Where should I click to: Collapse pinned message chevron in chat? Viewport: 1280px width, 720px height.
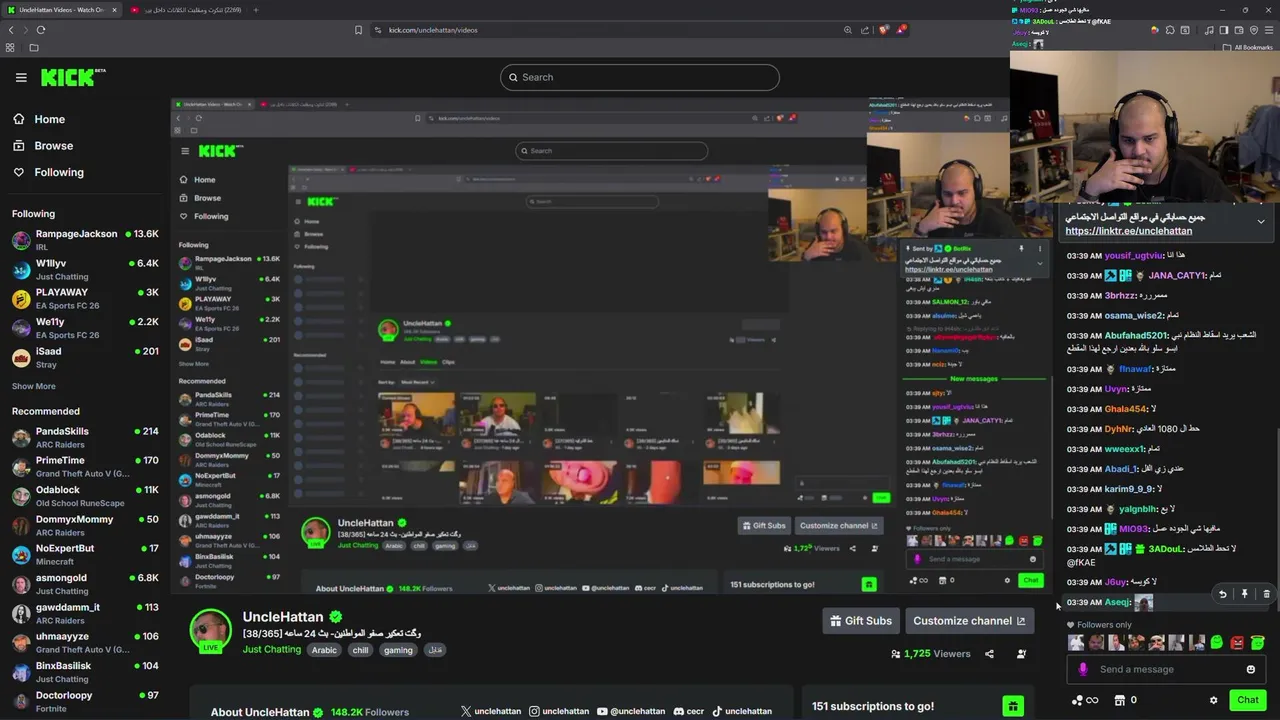[x=1261, y=221]
